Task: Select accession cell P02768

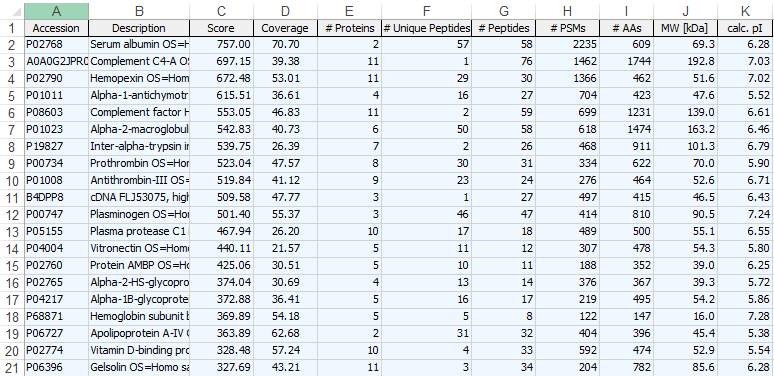Action: tap(56, 45)
